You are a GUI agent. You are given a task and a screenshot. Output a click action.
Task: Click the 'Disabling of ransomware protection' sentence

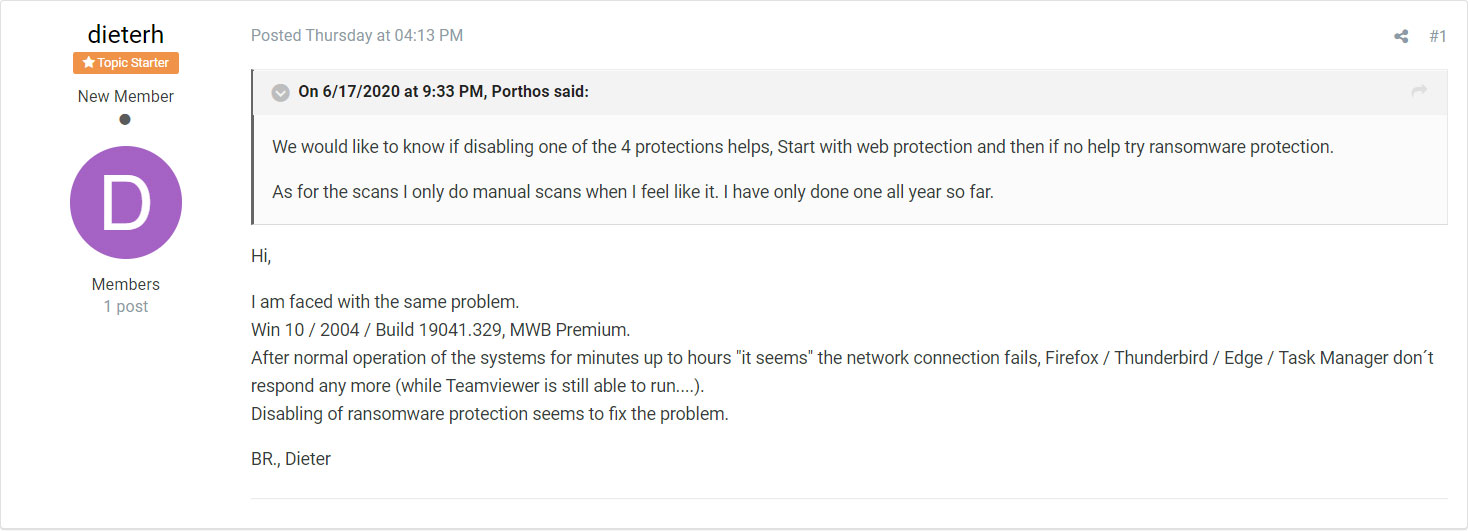[x=489, y=414]
